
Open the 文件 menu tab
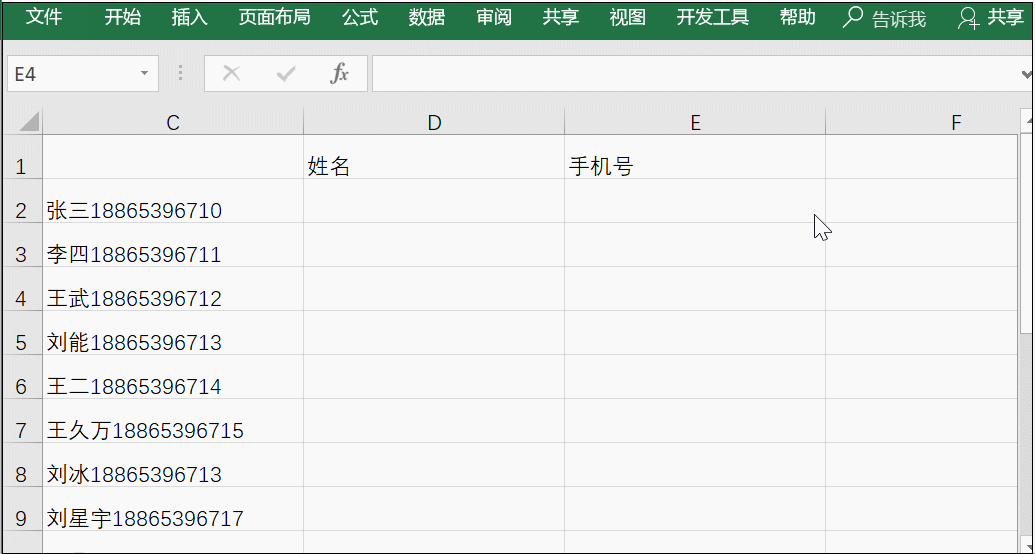click(44, 17)
